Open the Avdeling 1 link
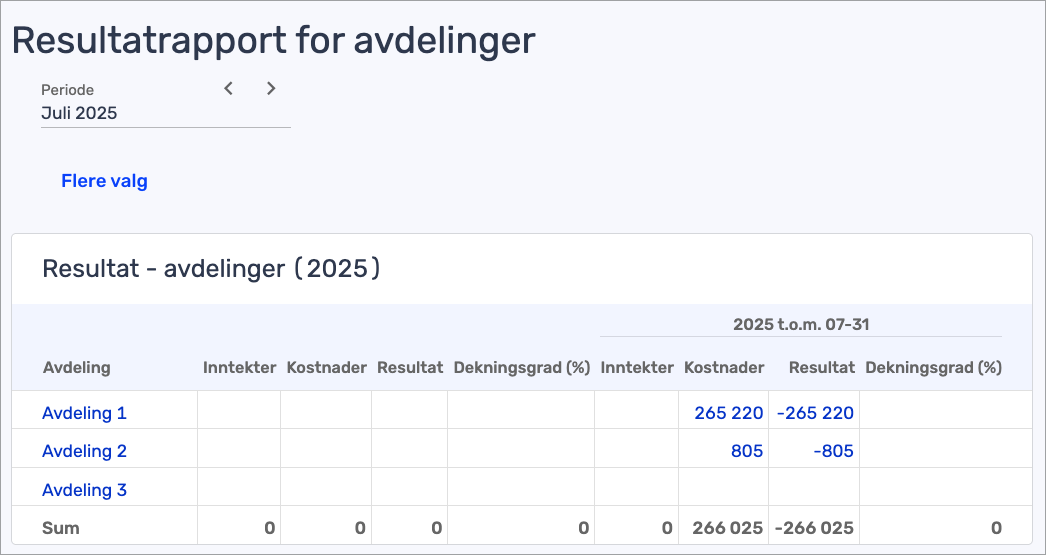Screen dimensions: 1046x555 [x=84, y=413]
